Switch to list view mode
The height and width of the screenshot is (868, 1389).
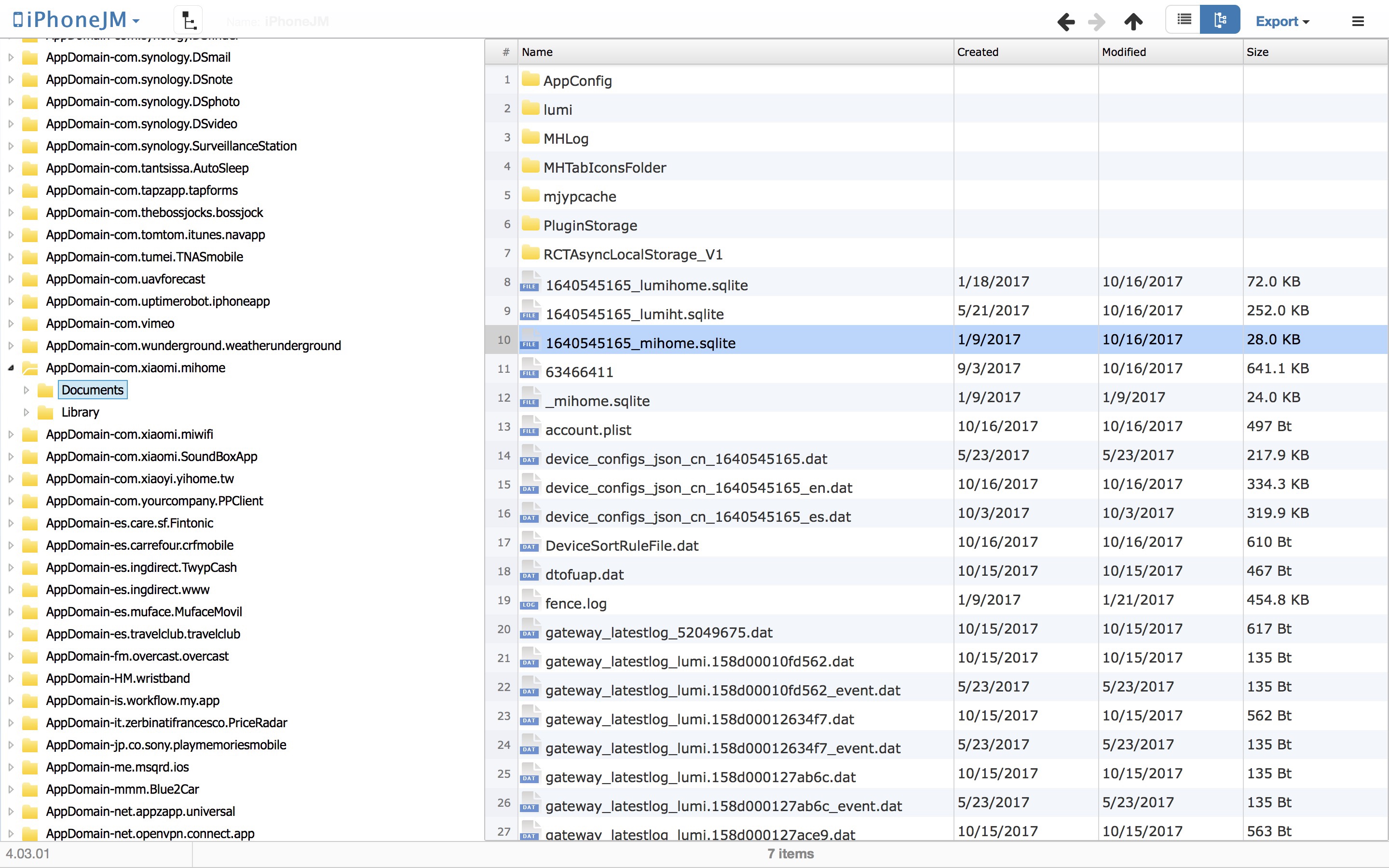(1184, 19)
